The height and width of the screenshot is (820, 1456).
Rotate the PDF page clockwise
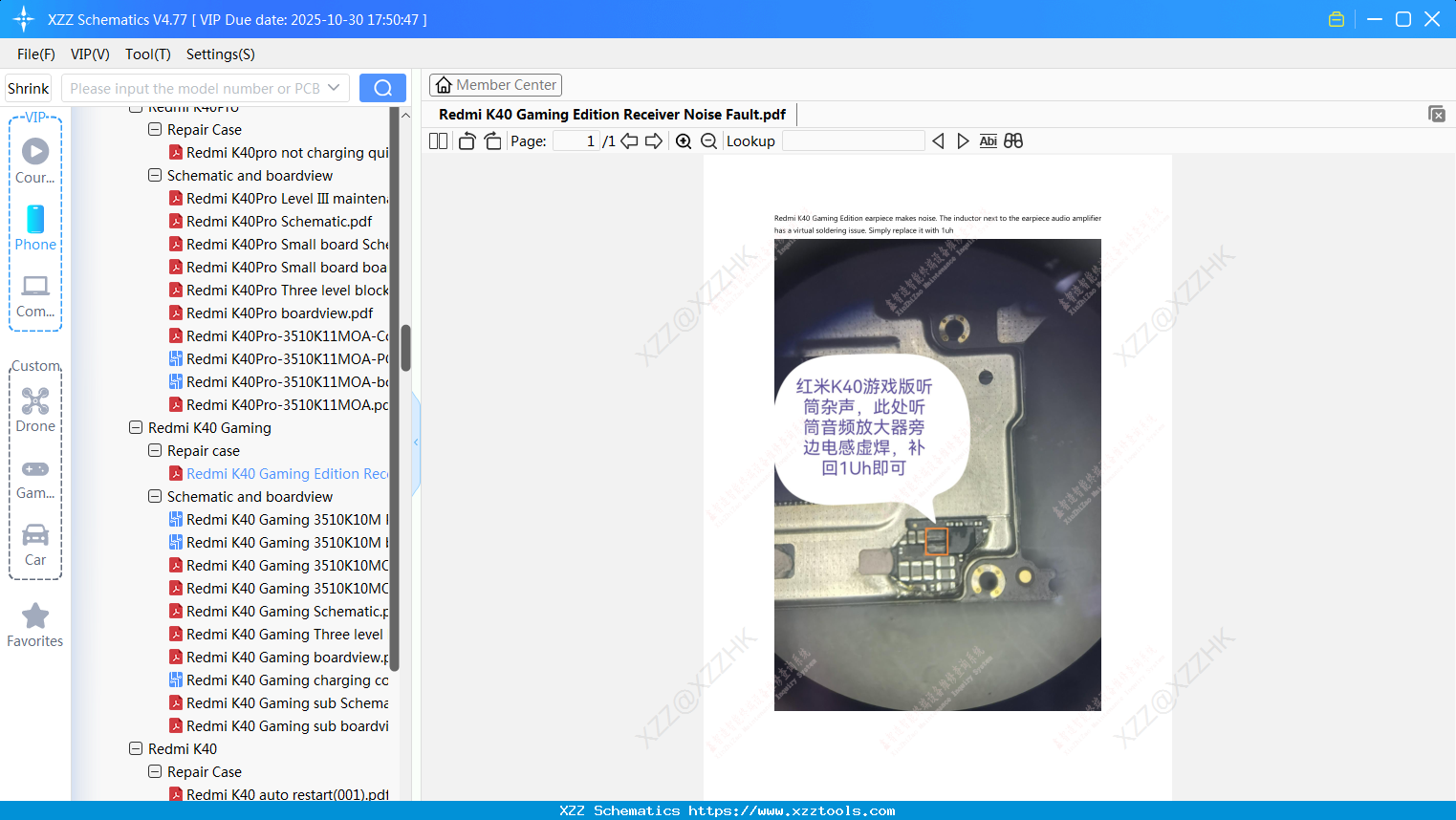click(x=492, y=140)
